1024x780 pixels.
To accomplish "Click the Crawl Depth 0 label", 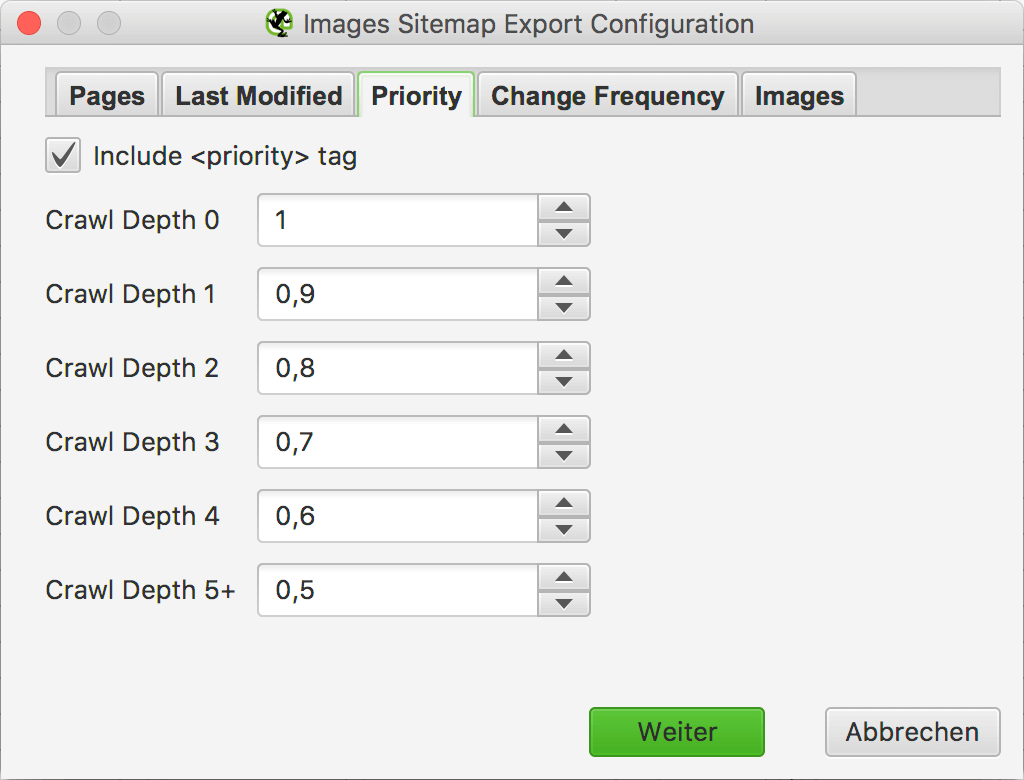I will tap(132, 220).
